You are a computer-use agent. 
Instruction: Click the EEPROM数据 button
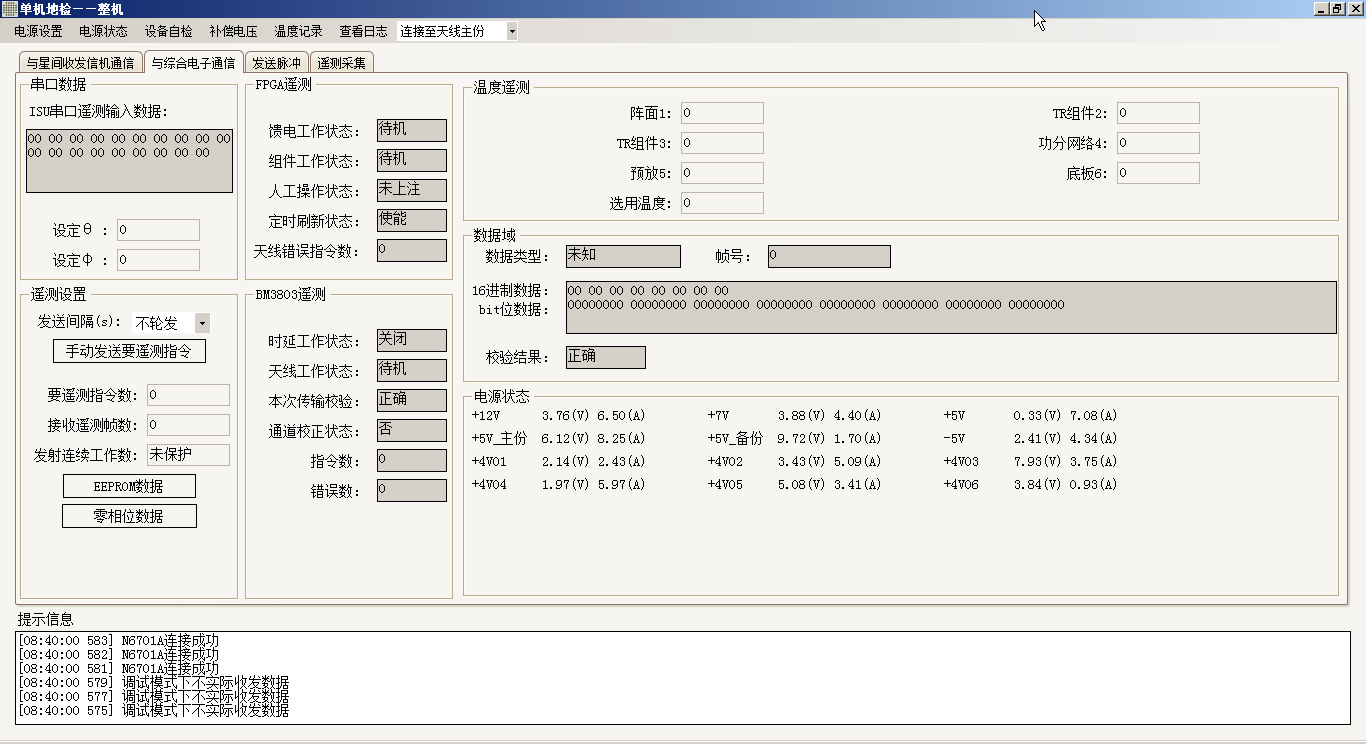click(x=129, y=486)
